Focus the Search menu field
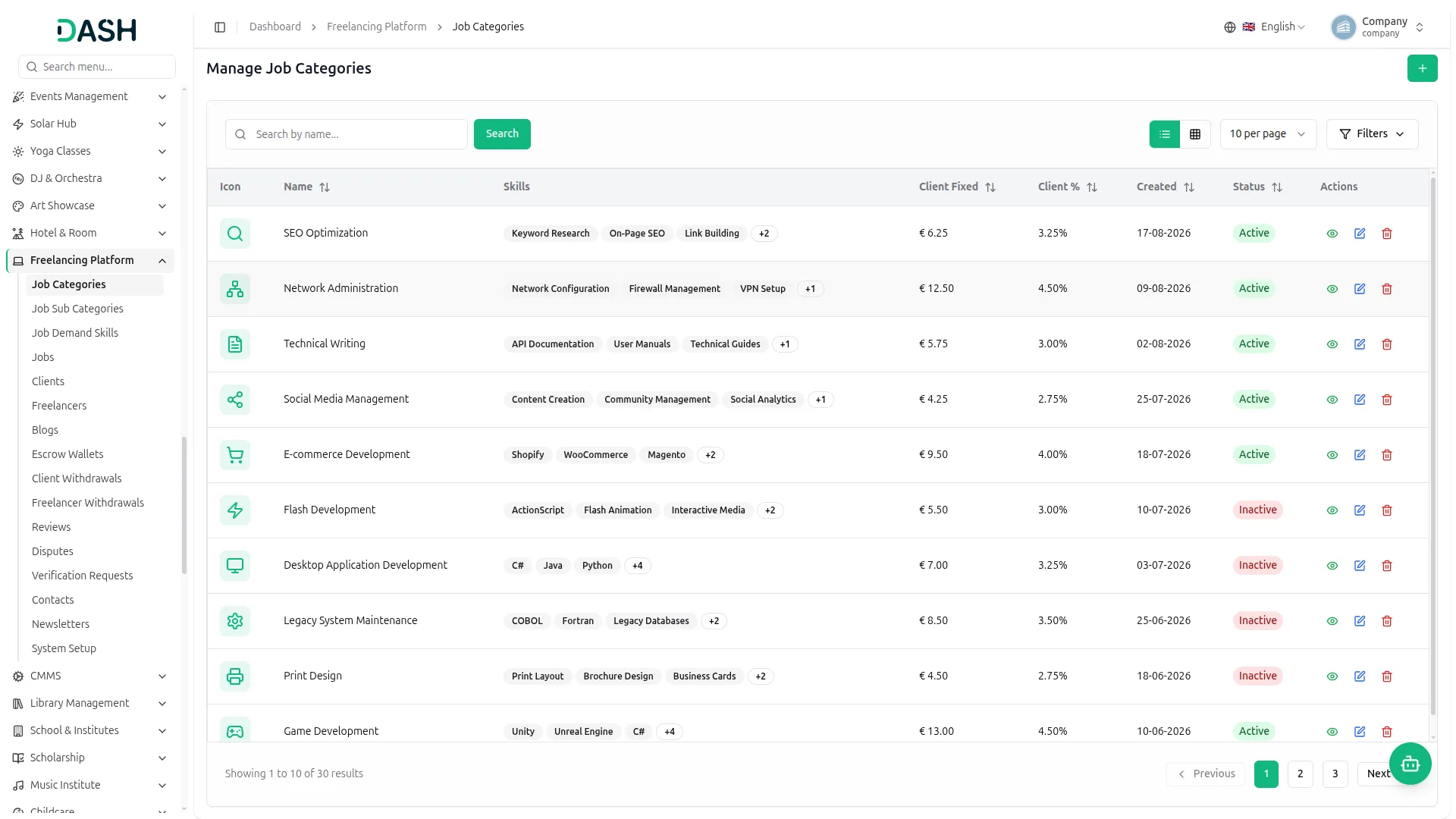The width and height of the screenshot is (1456, 819). pyautogui.click(x=97, y=67)
